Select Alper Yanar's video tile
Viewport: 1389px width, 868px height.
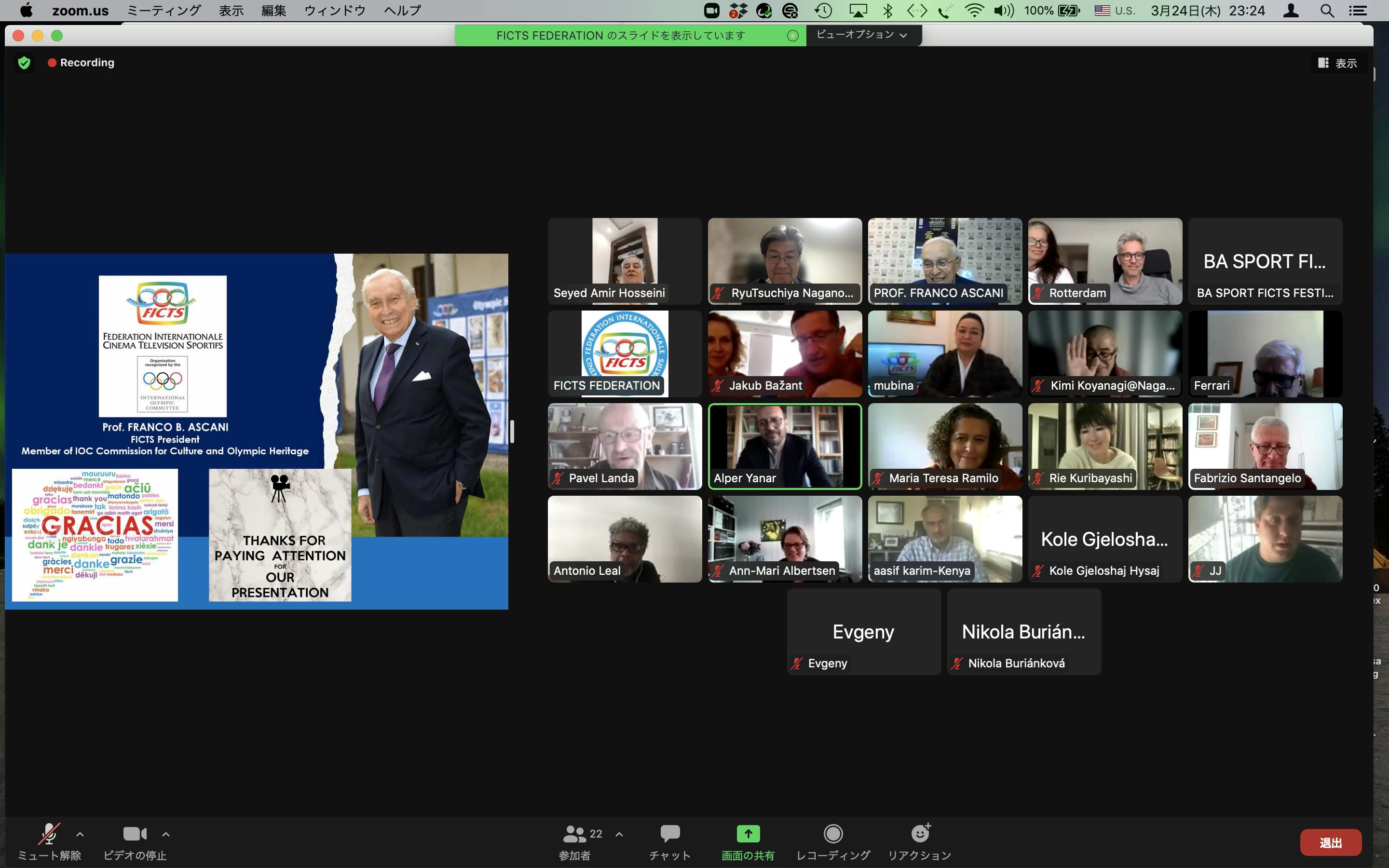pyautogui.click(x=785, y=446)
